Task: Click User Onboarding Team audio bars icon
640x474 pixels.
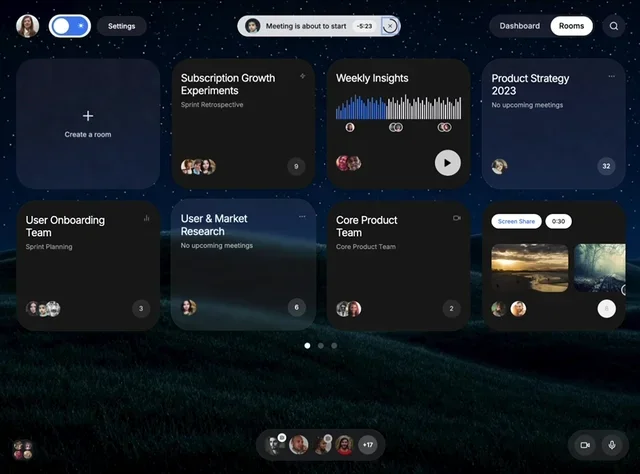Action: point(147,218)
